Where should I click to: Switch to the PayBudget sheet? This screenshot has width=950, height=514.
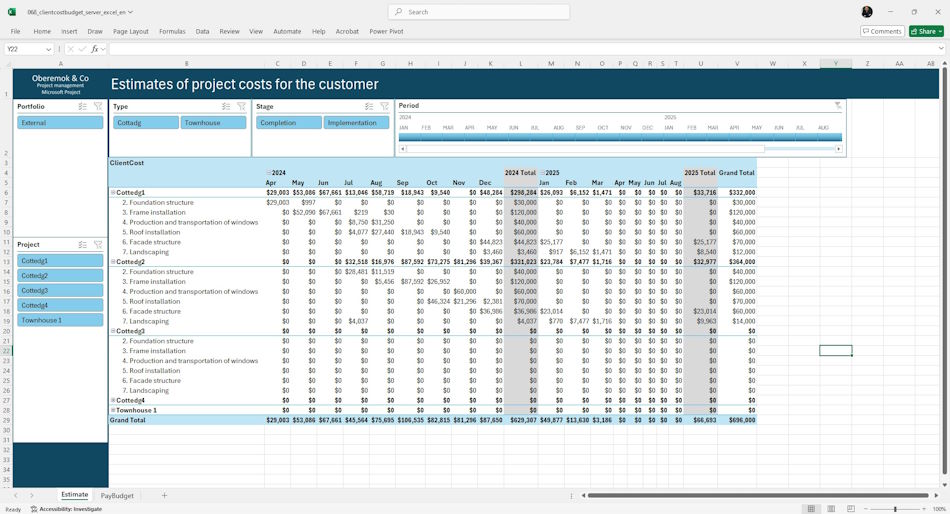point(117,496)
